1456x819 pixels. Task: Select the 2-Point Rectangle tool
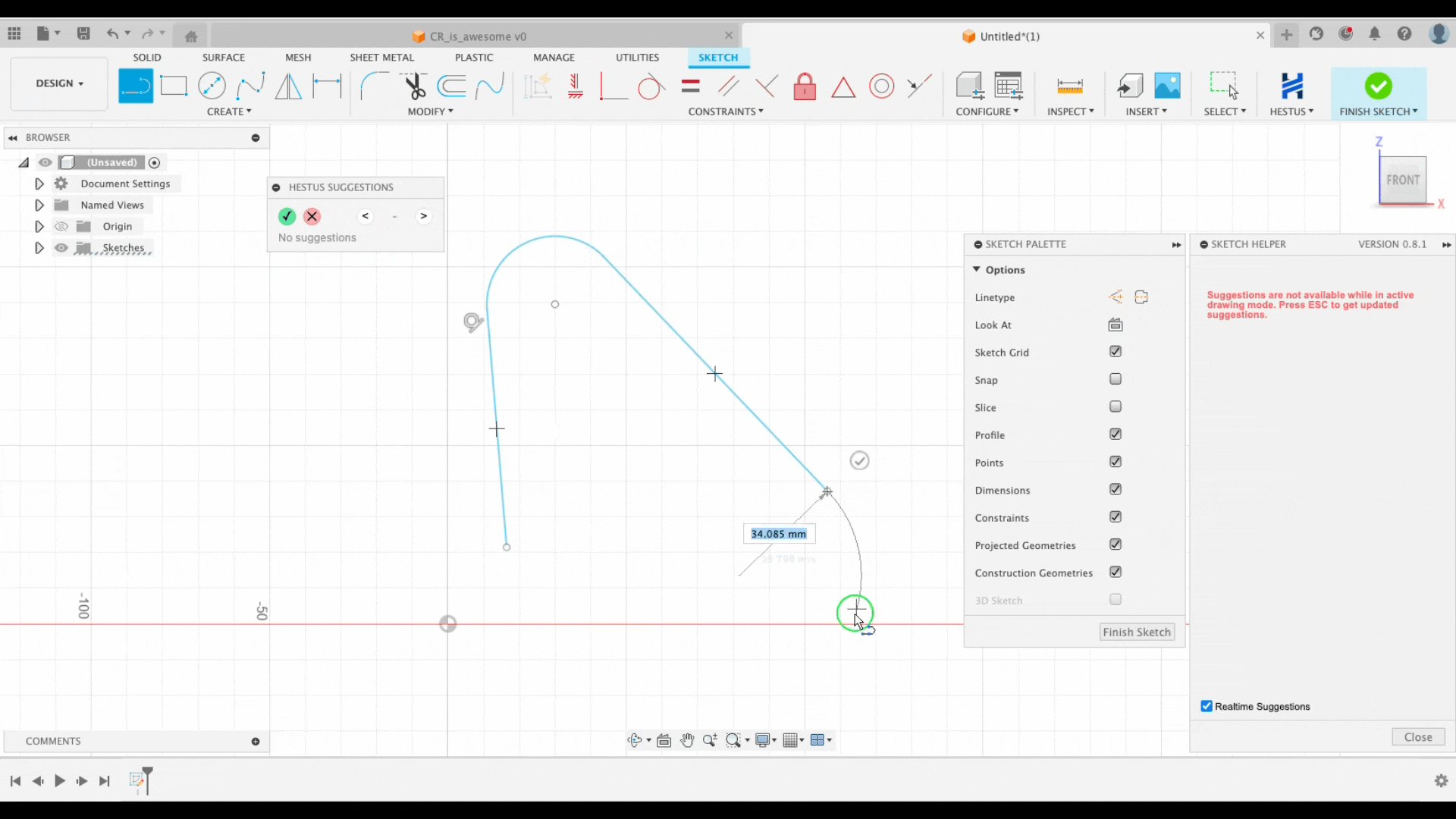pyautogui.click(x=174, y=86)
